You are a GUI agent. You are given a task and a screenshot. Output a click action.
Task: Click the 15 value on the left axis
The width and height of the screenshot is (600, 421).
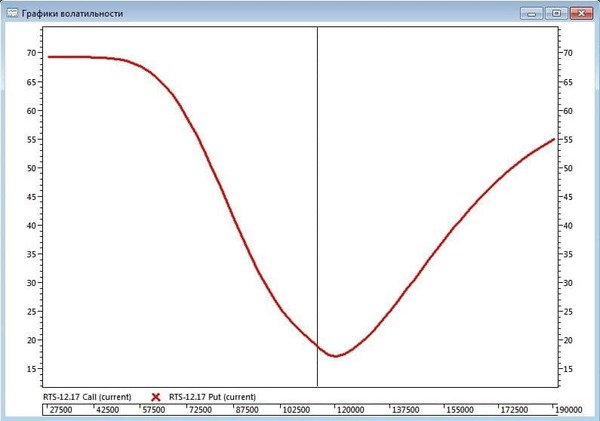click(31, 369)
